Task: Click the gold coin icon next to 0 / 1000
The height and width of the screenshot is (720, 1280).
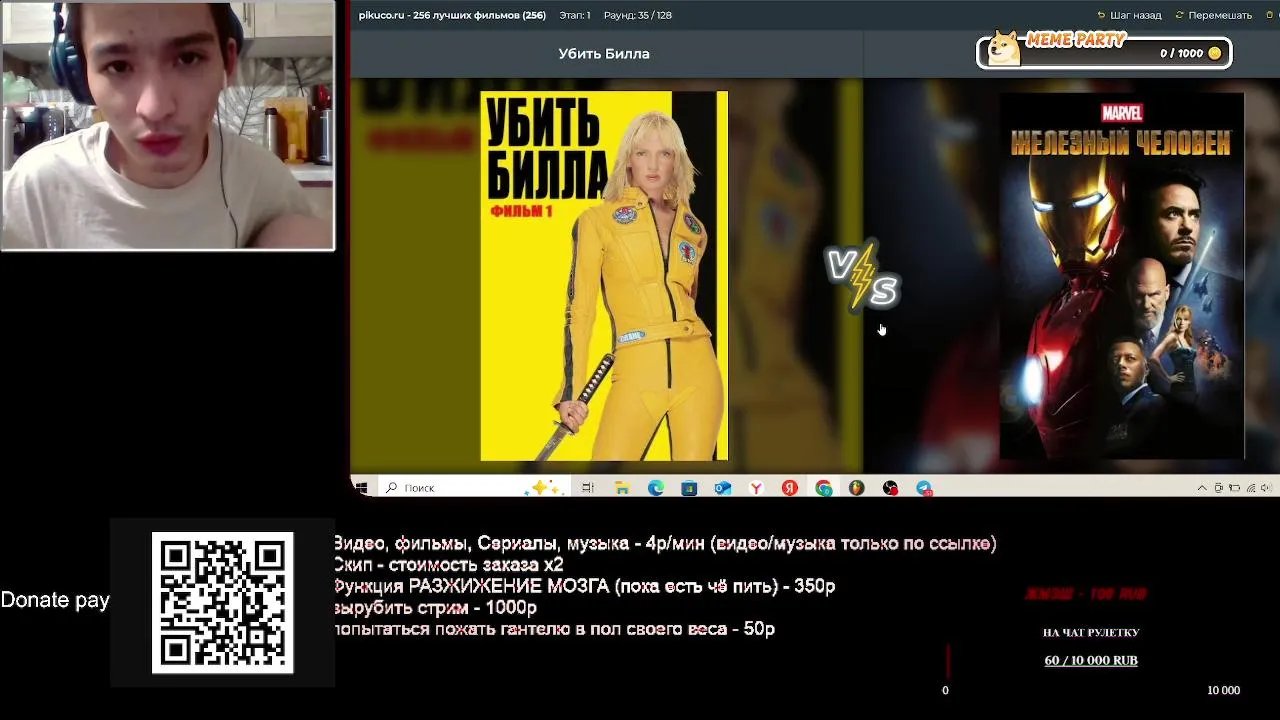Action: tap(1215, 53)
